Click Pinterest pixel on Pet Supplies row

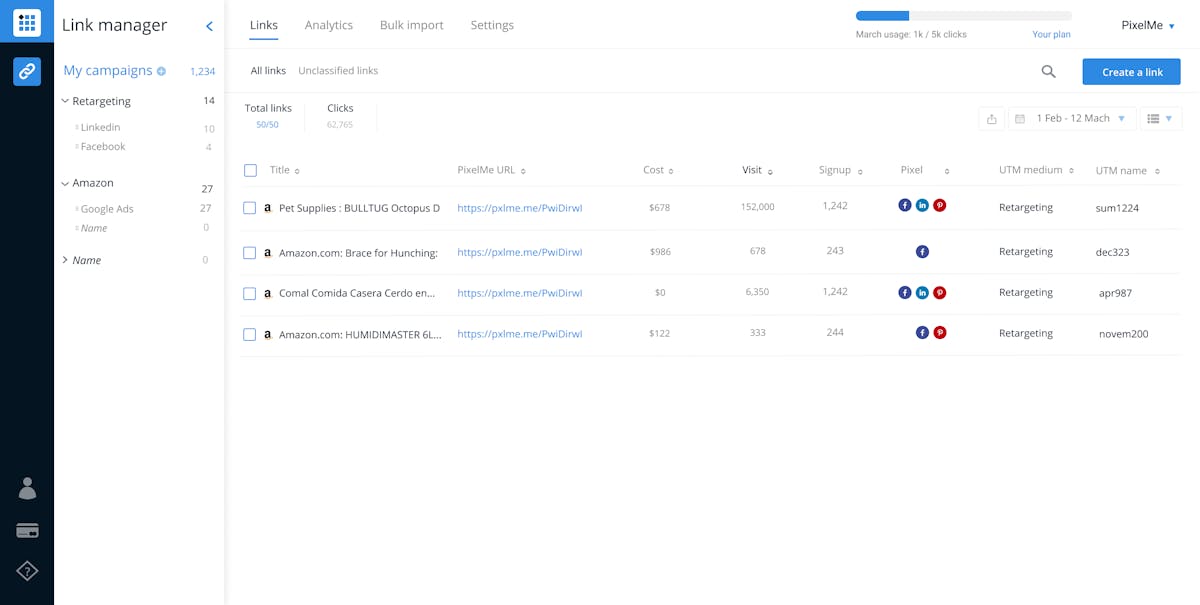[x=940, y=206]
